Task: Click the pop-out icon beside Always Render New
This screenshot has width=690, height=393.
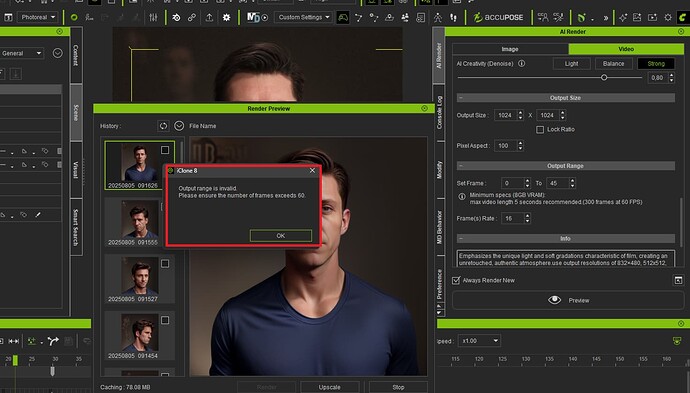Action: click(x=678, y=280)
